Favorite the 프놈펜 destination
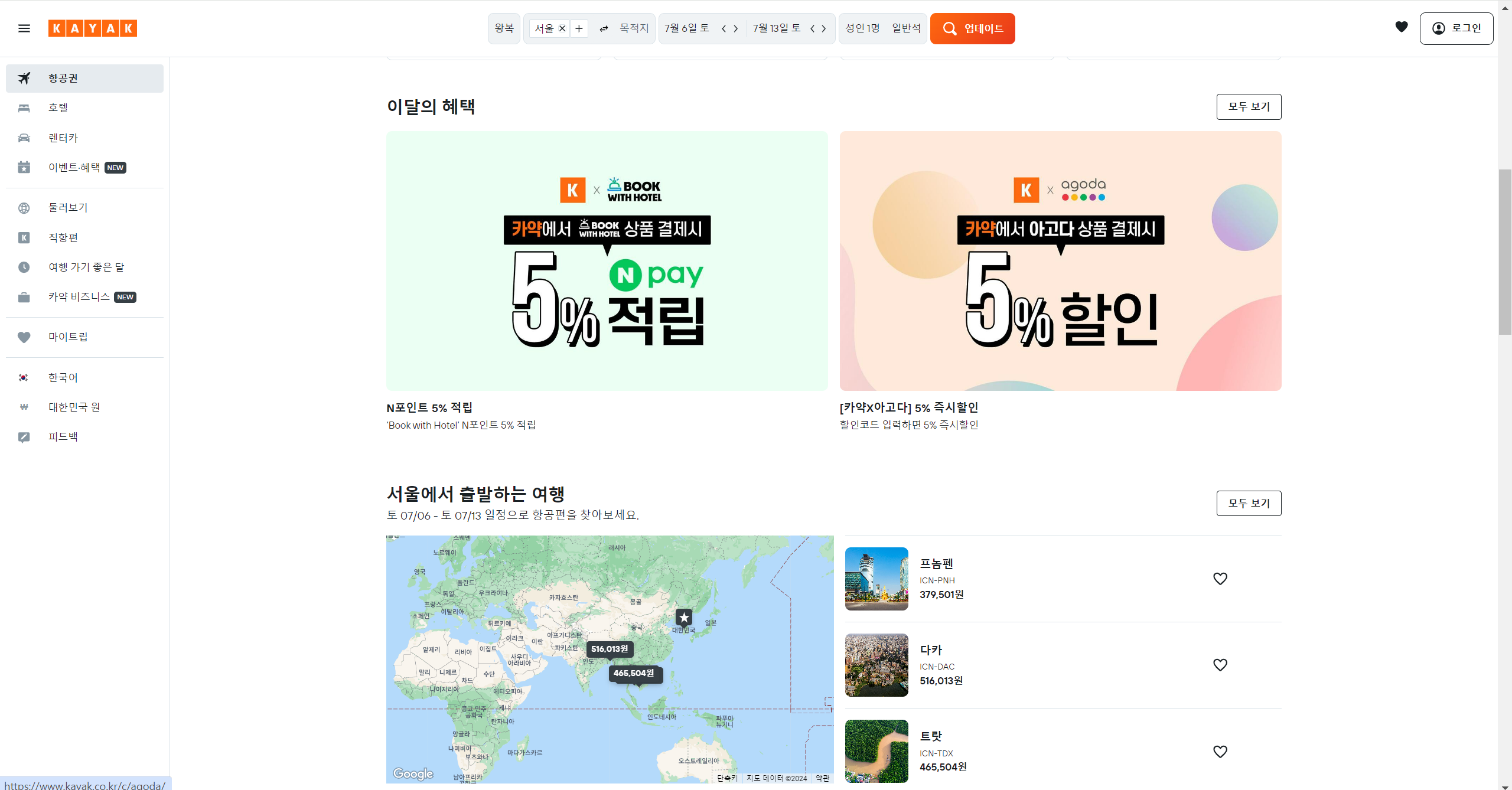This screenshot has width=1512, height=790. [1220, 579]
